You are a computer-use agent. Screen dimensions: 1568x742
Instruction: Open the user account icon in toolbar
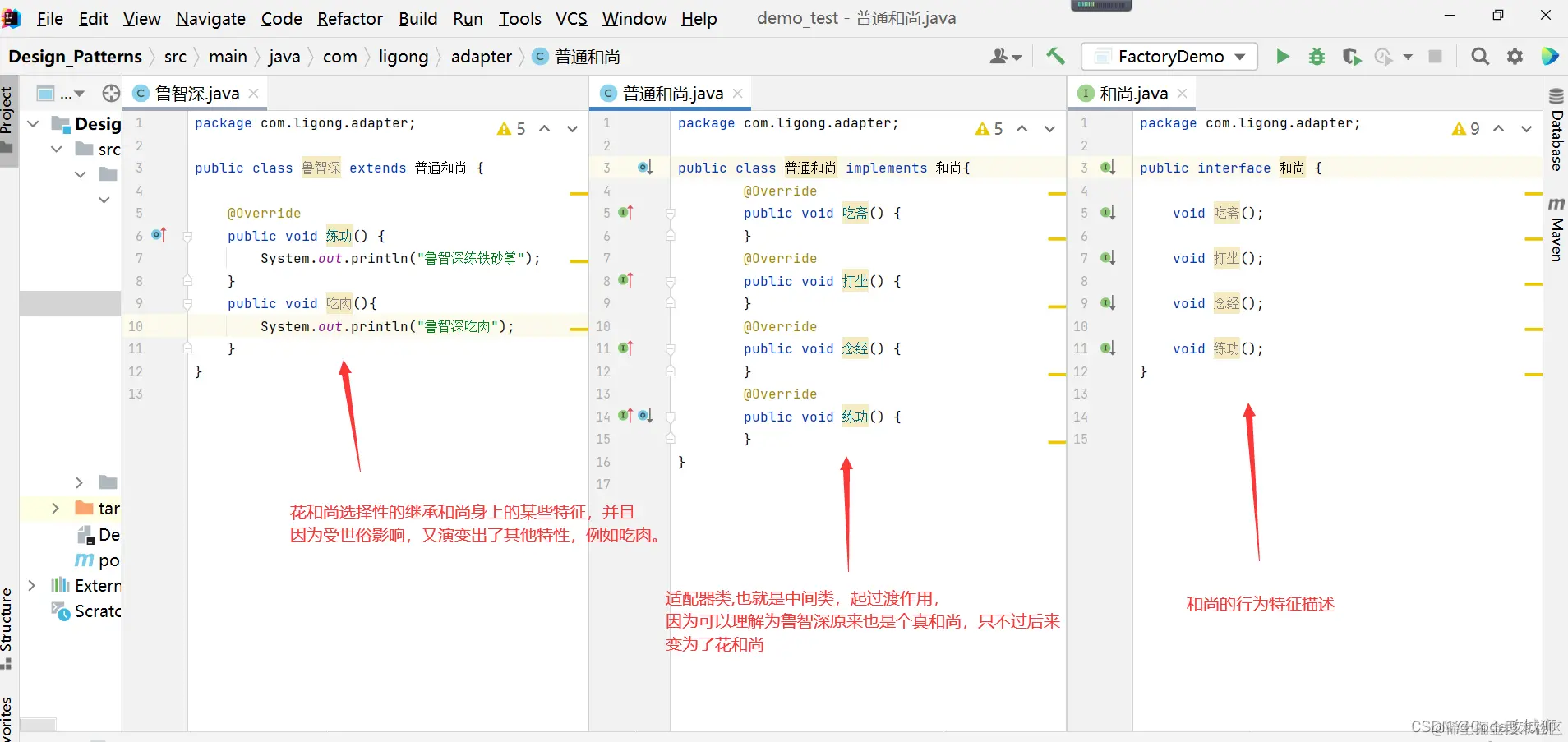click(x=1005, y=56)
